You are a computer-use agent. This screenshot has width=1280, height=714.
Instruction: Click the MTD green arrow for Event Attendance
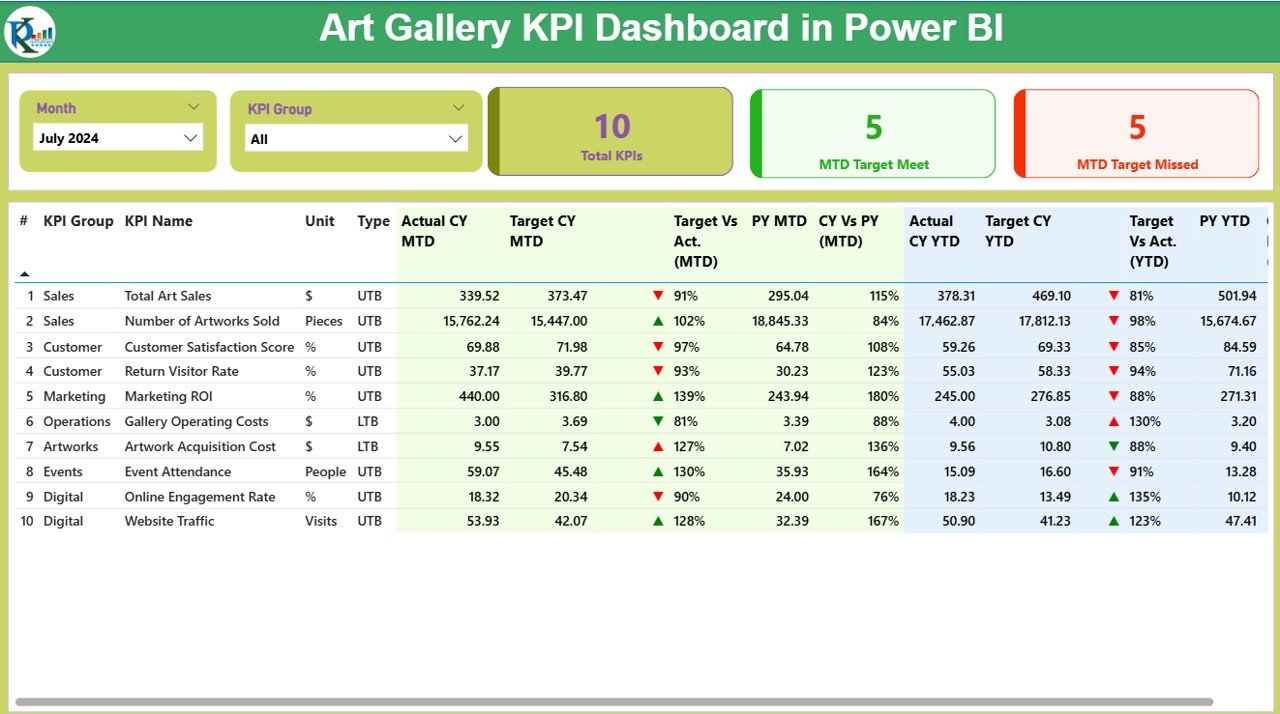coord(658,471)
